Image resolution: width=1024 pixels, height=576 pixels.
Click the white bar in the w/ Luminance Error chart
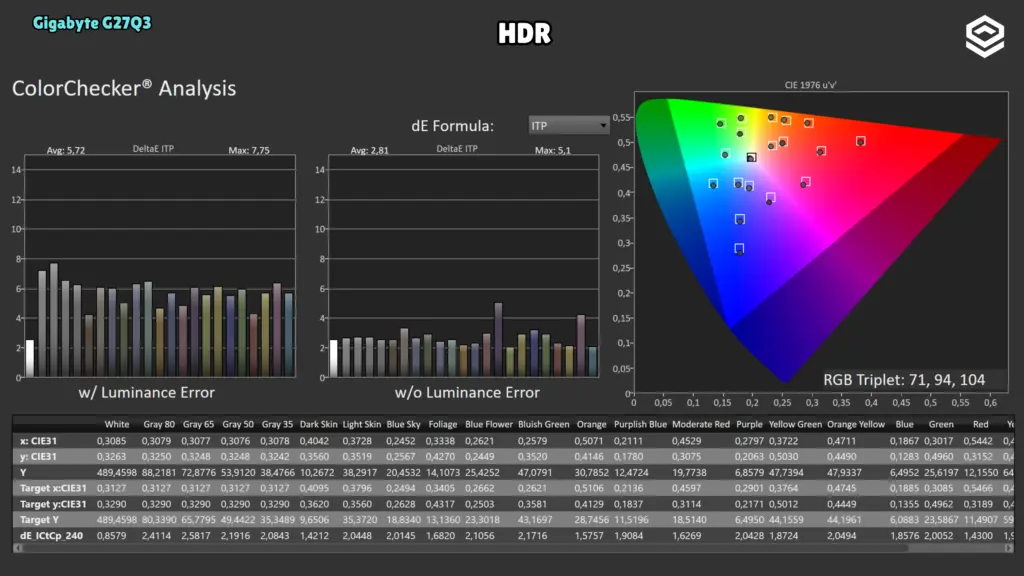(29, 359)
